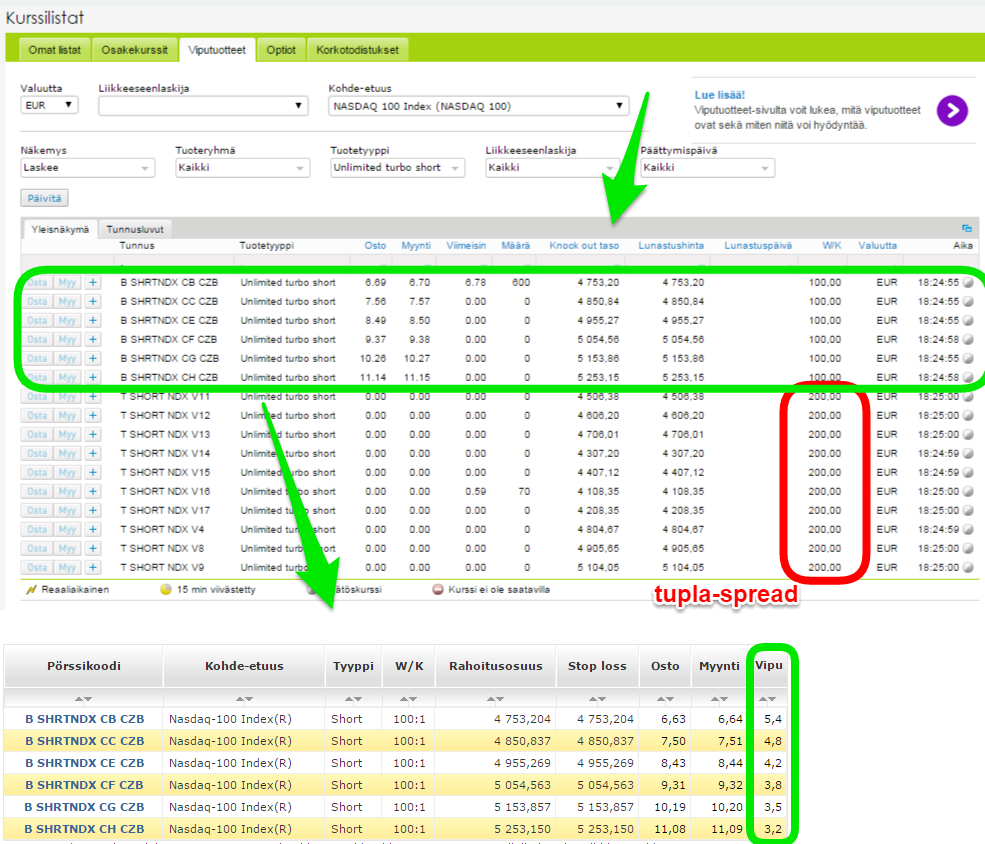Click the plus icon for B SHRTNDX CE CZB

[x=93, y=320]
